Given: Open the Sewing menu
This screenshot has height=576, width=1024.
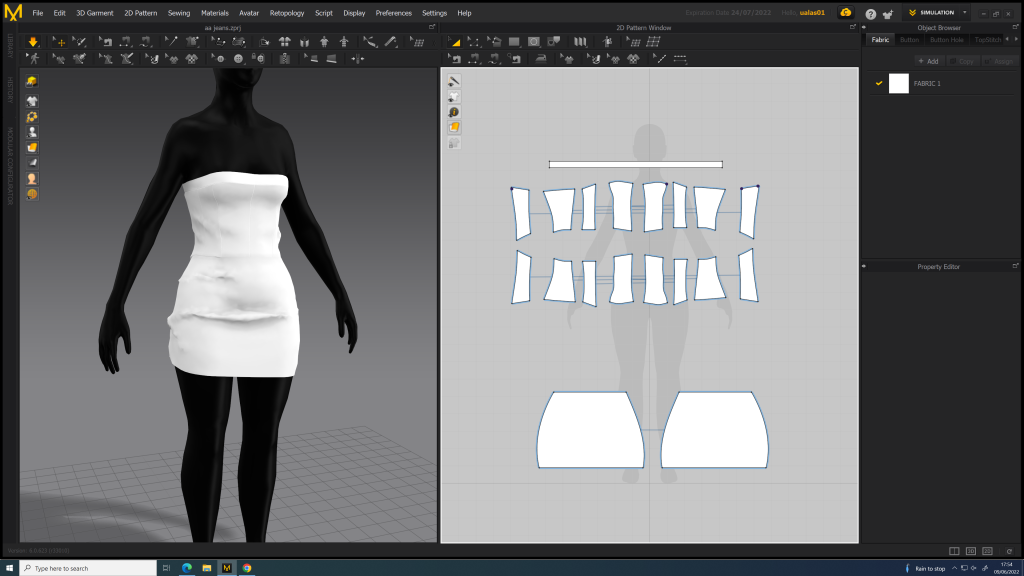Looking at the screenshot, I should (x=179, y=13).
